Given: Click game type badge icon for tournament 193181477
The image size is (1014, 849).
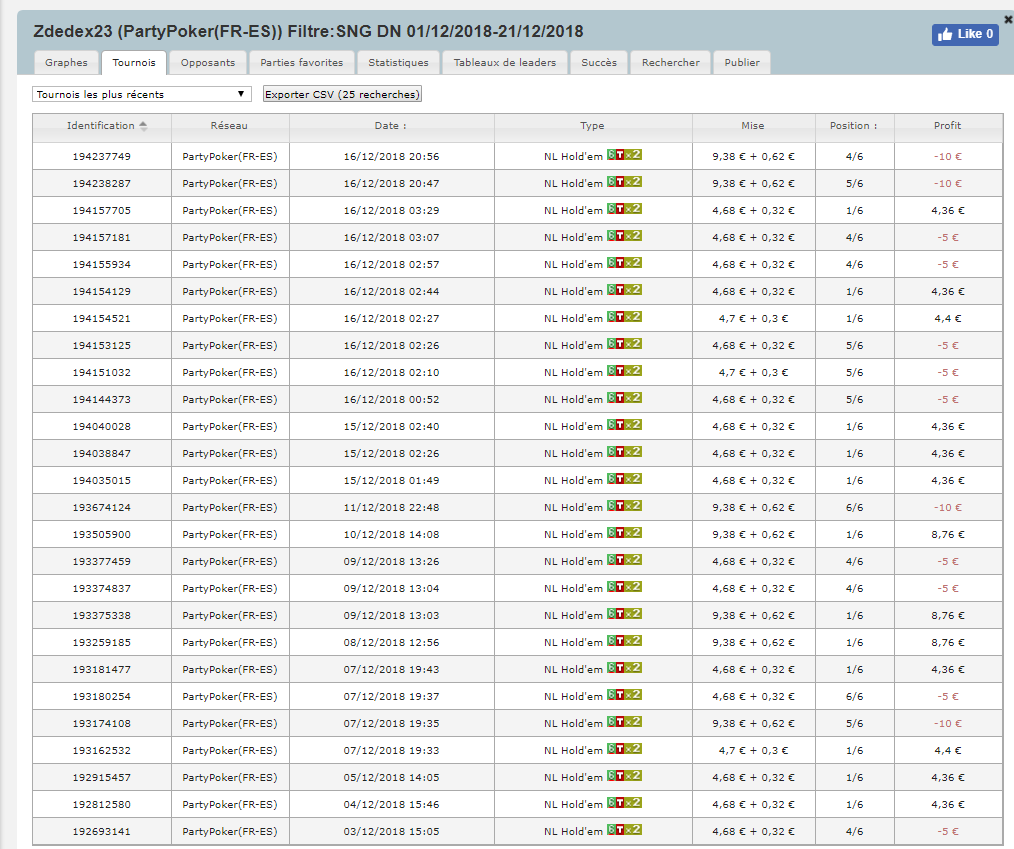Looking at the screenshot, I should (x=624, y=669).
